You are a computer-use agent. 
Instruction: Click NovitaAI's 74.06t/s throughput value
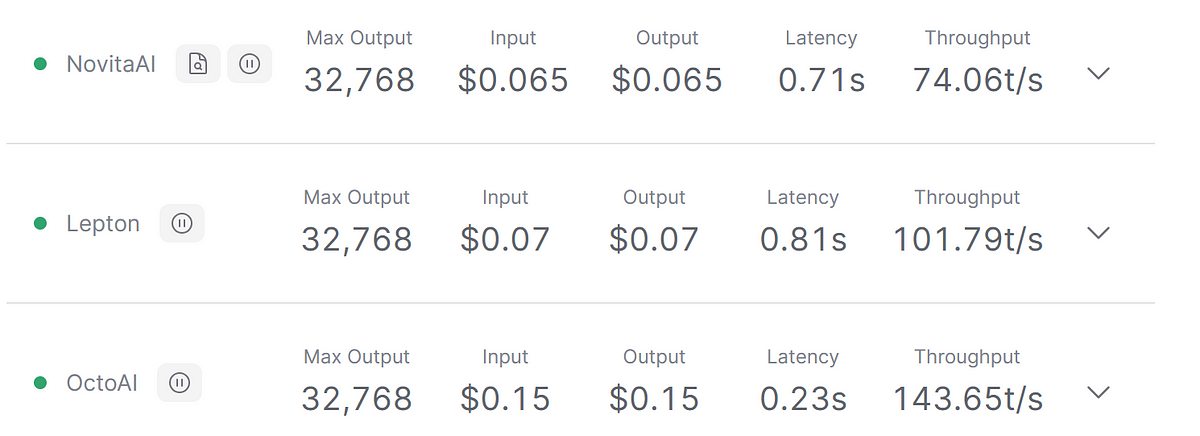[977, 80]
